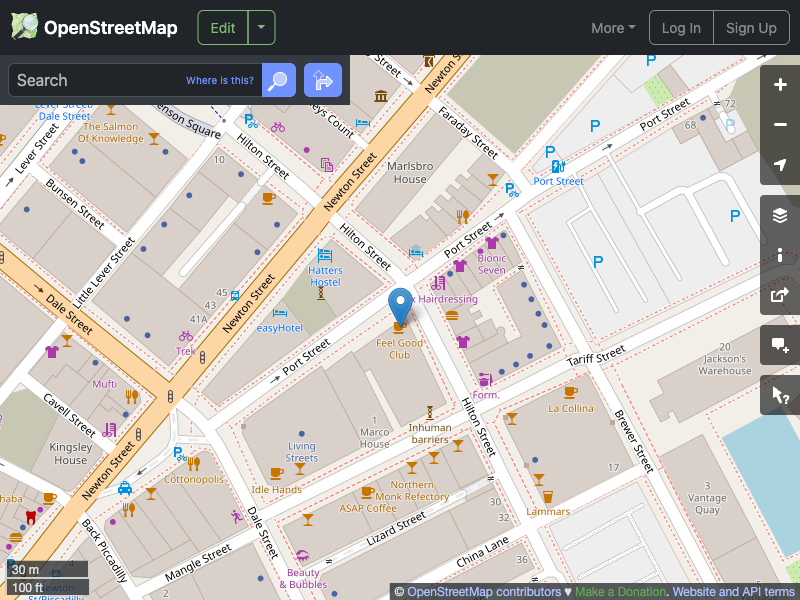Show my current location with the arrow icon
Screen dimensions: 800x600
[x=780, y=165]
